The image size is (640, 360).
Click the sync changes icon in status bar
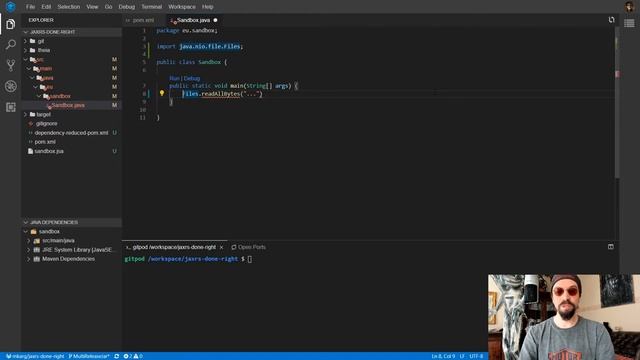pos(116,356)
